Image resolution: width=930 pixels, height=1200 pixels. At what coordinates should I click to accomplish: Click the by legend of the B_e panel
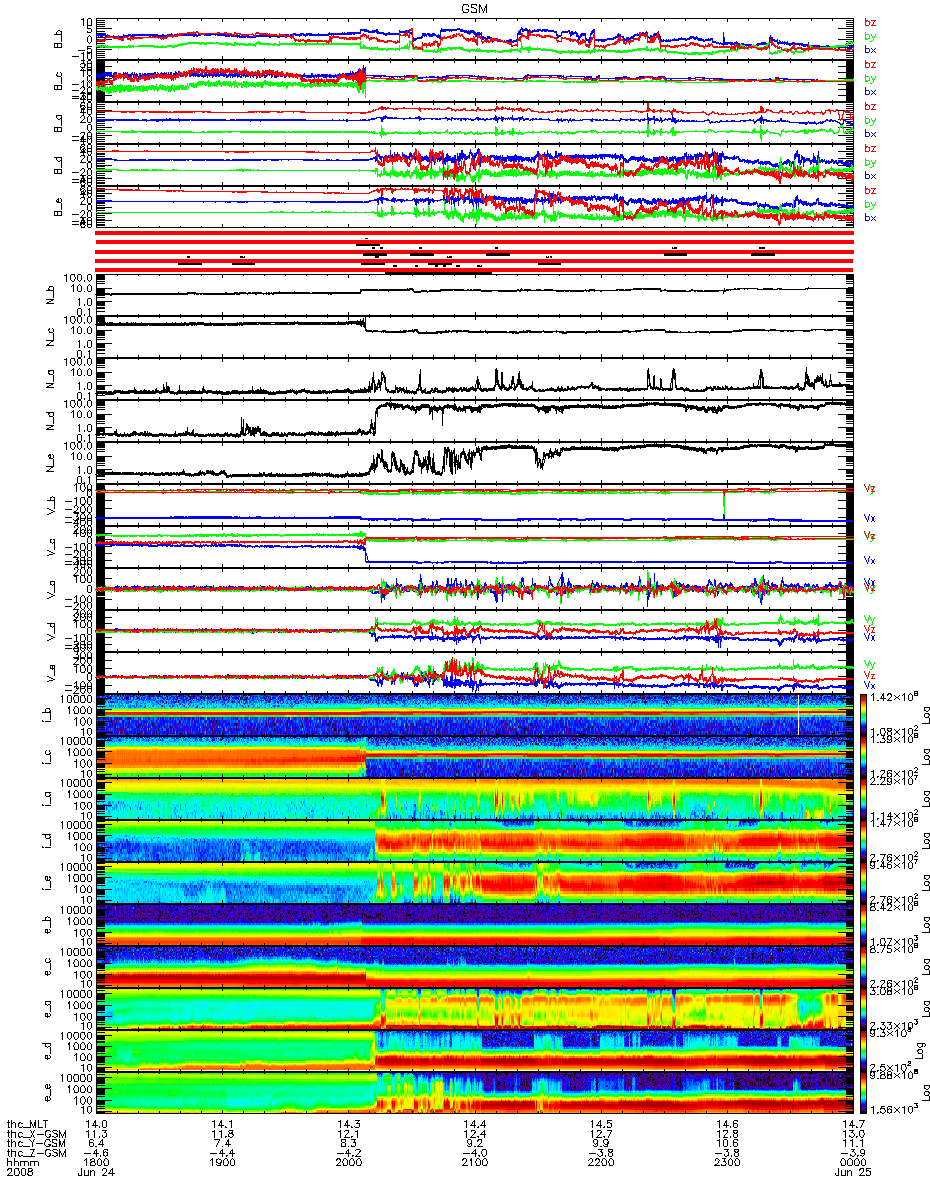point(870,204)
